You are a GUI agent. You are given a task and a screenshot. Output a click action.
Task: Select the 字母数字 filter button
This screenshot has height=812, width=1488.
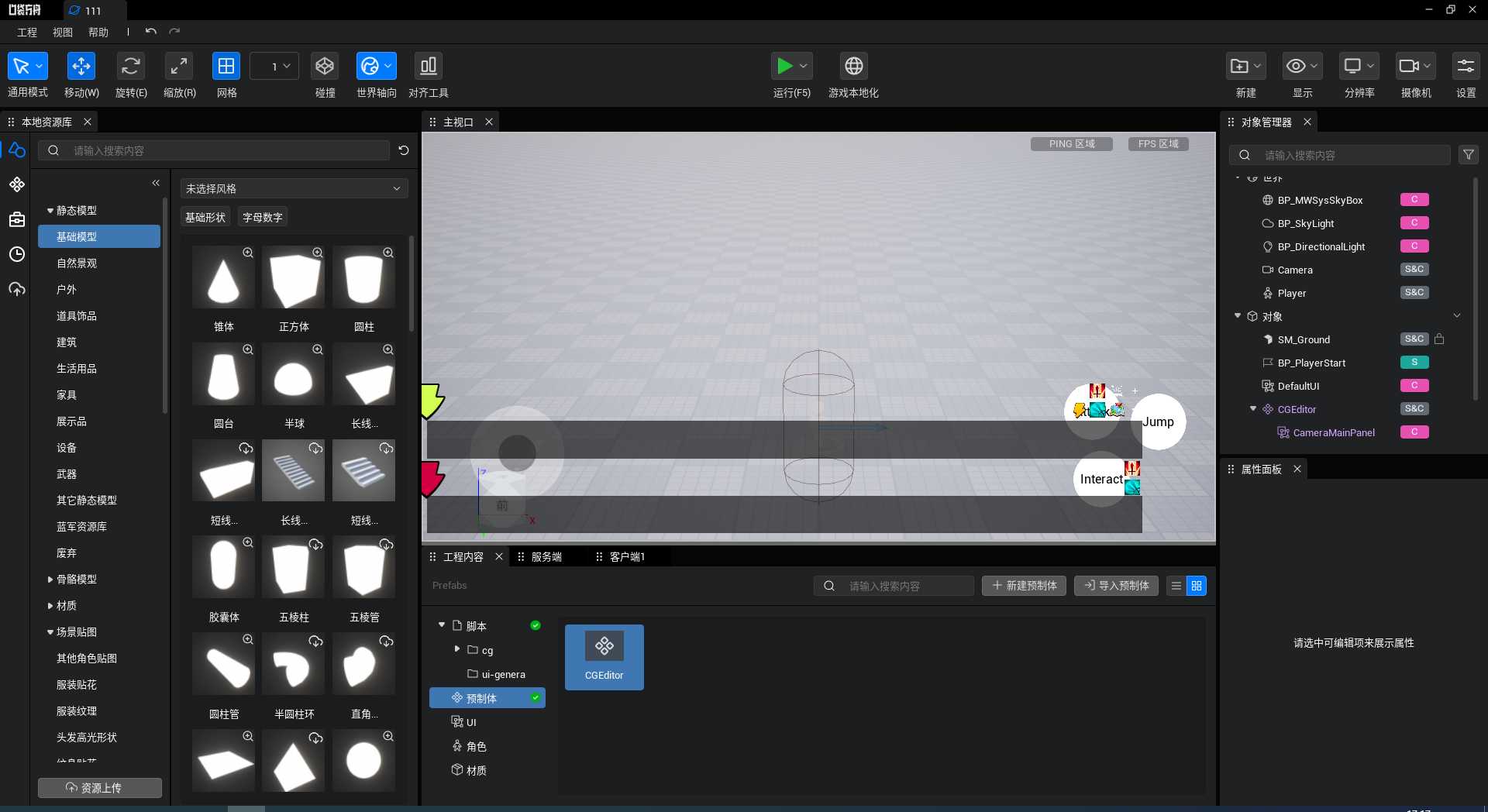pyautogui.click(x=263, y=217)
